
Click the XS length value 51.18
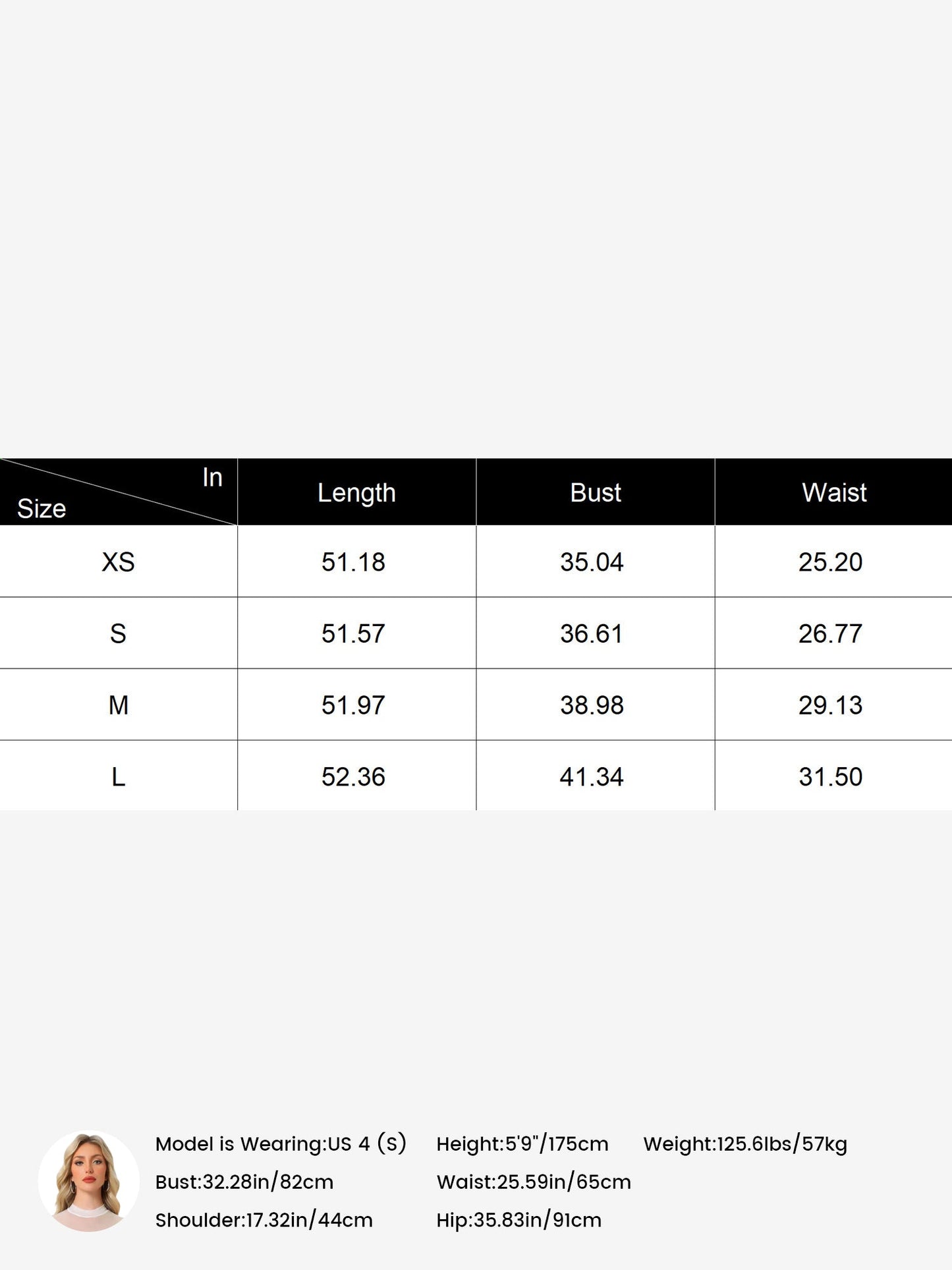pos(353,562)
